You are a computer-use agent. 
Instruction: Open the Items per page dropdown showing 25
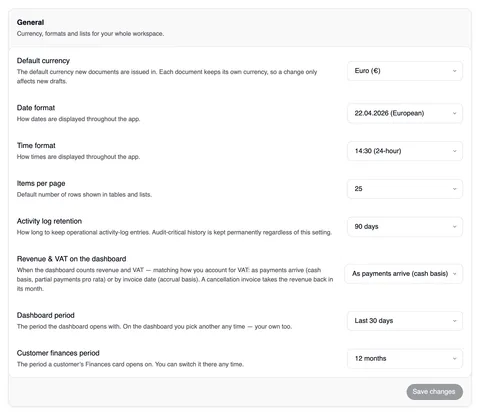pos(405,189)
